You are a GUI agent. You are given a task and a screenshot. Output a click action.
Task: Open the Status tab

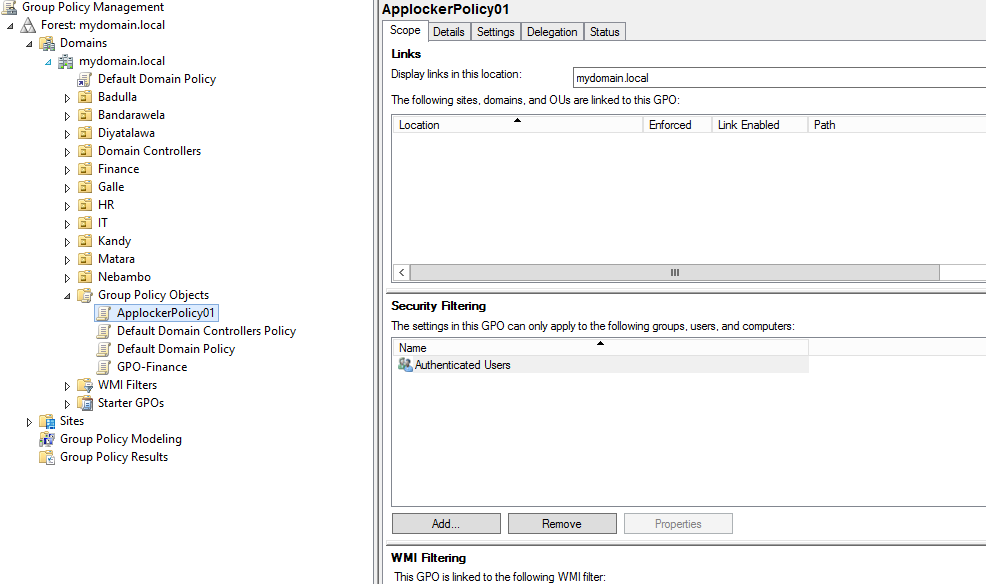[604, 32]
